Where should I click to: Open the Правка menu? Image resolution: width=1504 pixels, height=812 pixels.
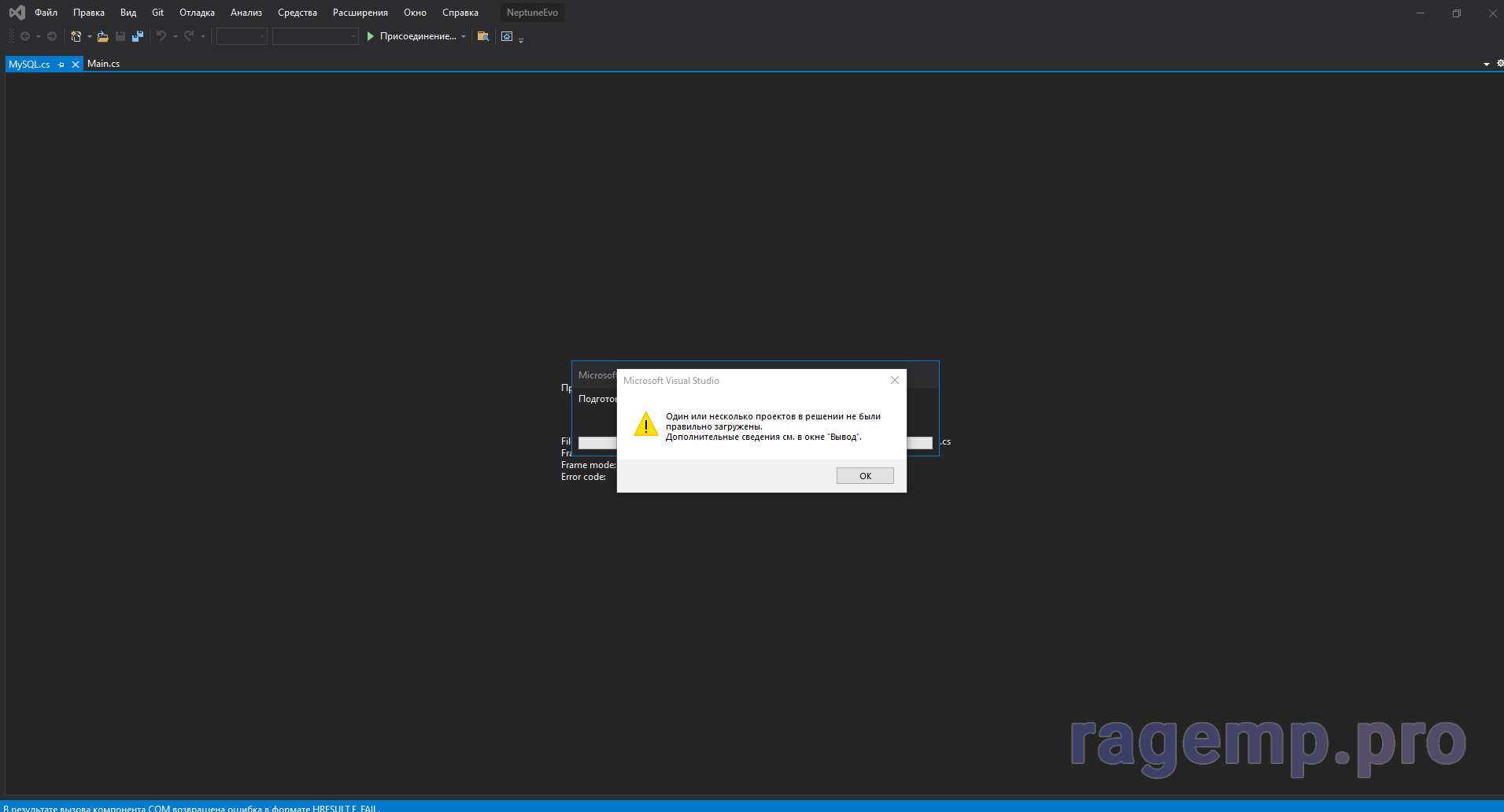pos(89,13)
